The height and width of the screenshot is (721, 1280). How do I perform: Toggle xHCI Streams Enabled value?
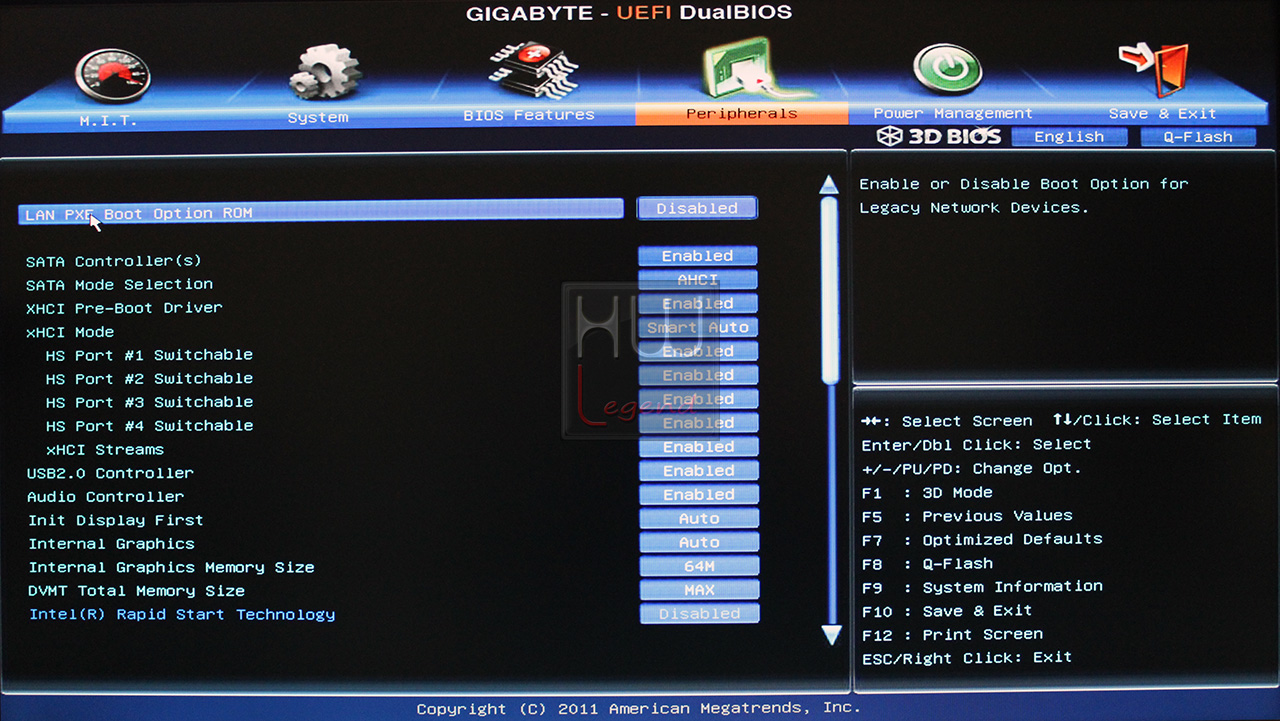tap(698, 447)
